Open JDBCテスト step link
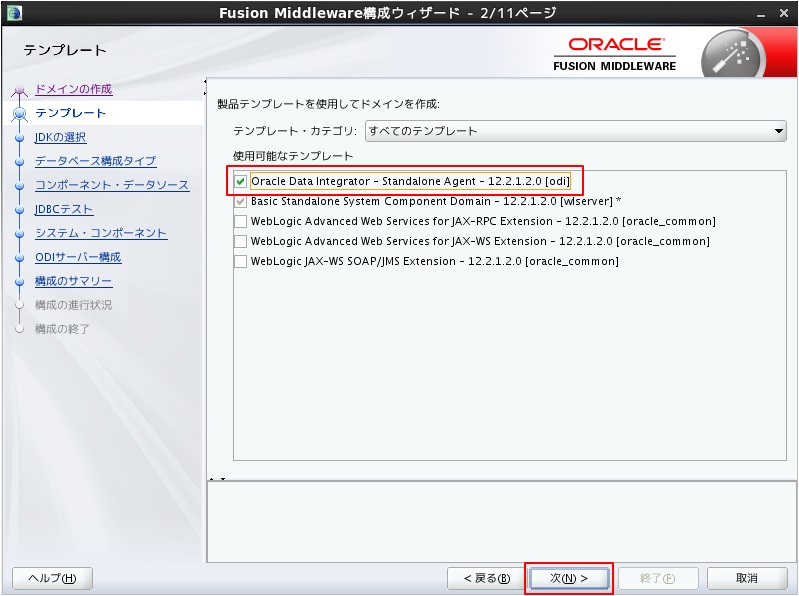Image resolution: width=799 pixels, height=596 pixels. click(64, 209)
